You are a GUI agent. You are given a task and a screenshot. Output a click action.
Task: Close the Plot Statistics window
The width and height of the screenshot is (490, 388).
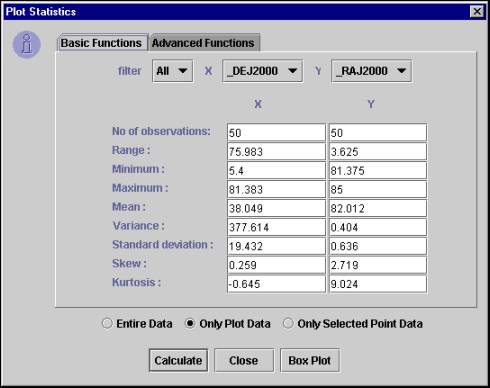pyautogui.click(x=477, y=11)
